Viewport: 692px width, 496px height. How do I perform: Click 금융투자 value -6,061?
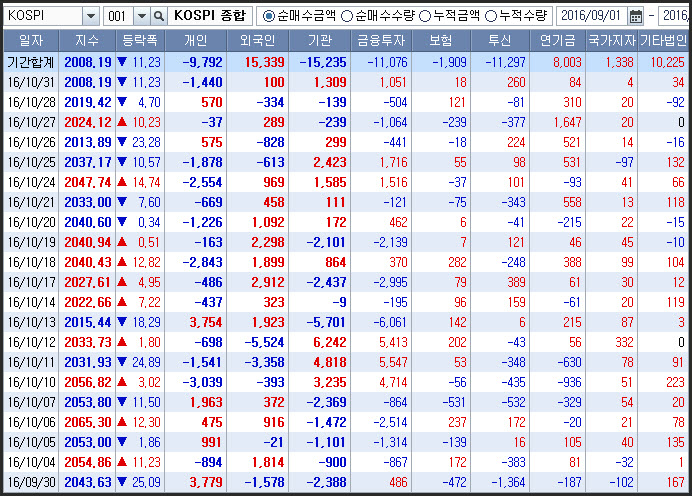pyautogui.click(x=390, y=323)
